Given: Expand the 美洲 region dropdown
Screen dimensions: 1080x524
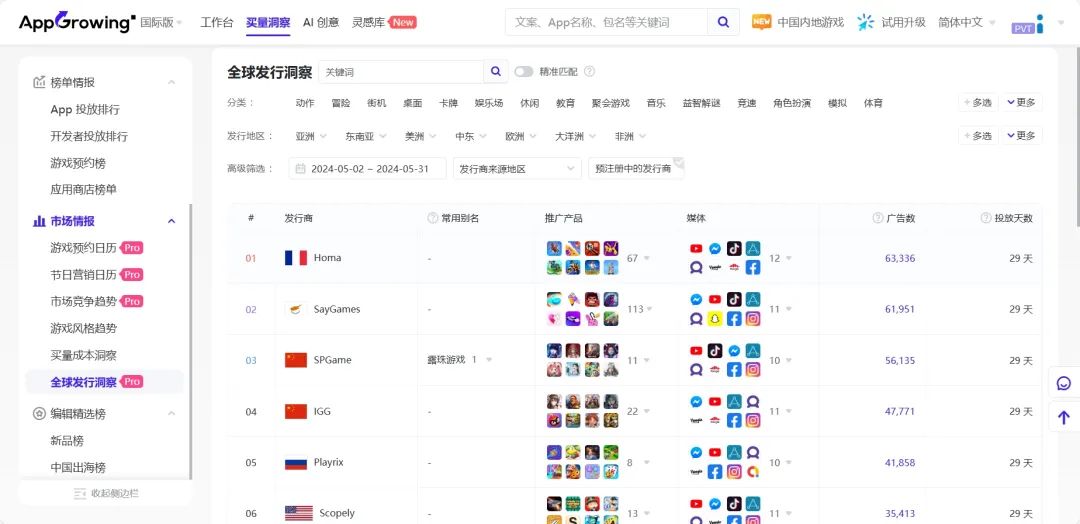Looking at the screenshot, I should click(421, 136).
